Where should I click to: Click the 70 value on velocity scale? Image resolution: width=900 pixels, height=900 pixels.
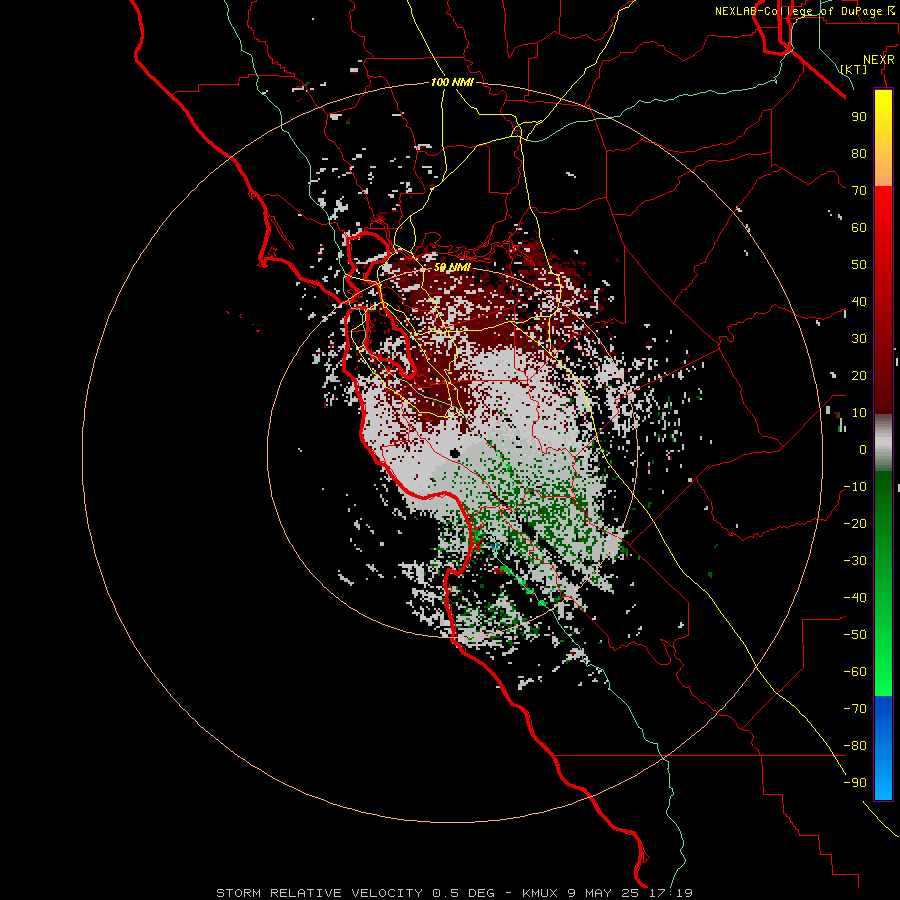[x=859, y=191]
